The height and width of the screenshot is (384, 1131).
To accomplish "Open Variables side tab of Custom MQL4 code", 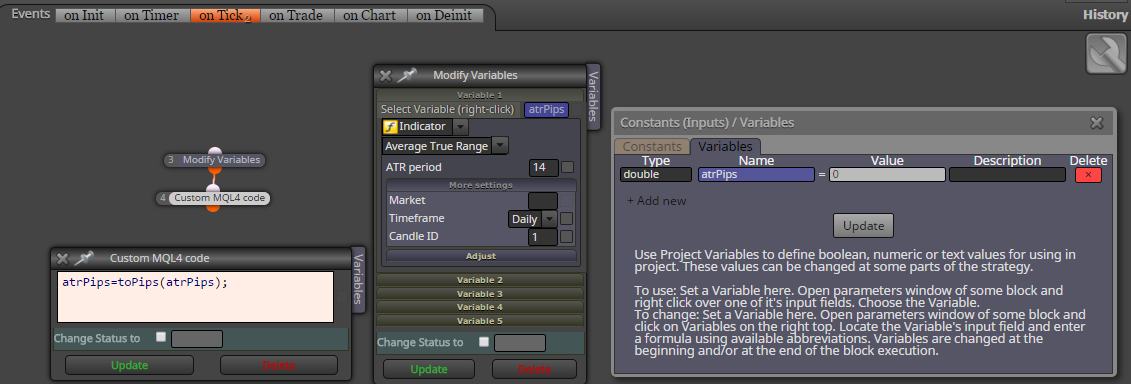I will (x=358, y=280).
